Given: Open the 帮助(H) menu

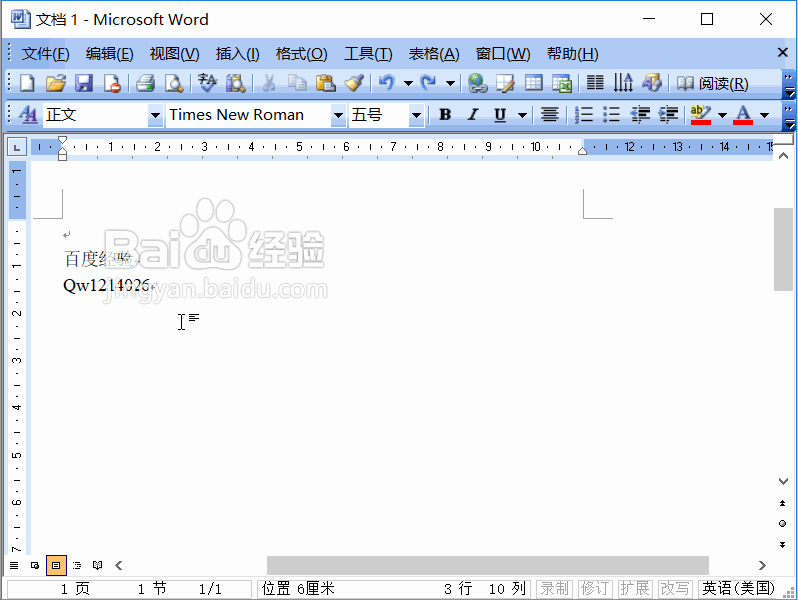Looking at the screenshot, I should pos(573,54).
